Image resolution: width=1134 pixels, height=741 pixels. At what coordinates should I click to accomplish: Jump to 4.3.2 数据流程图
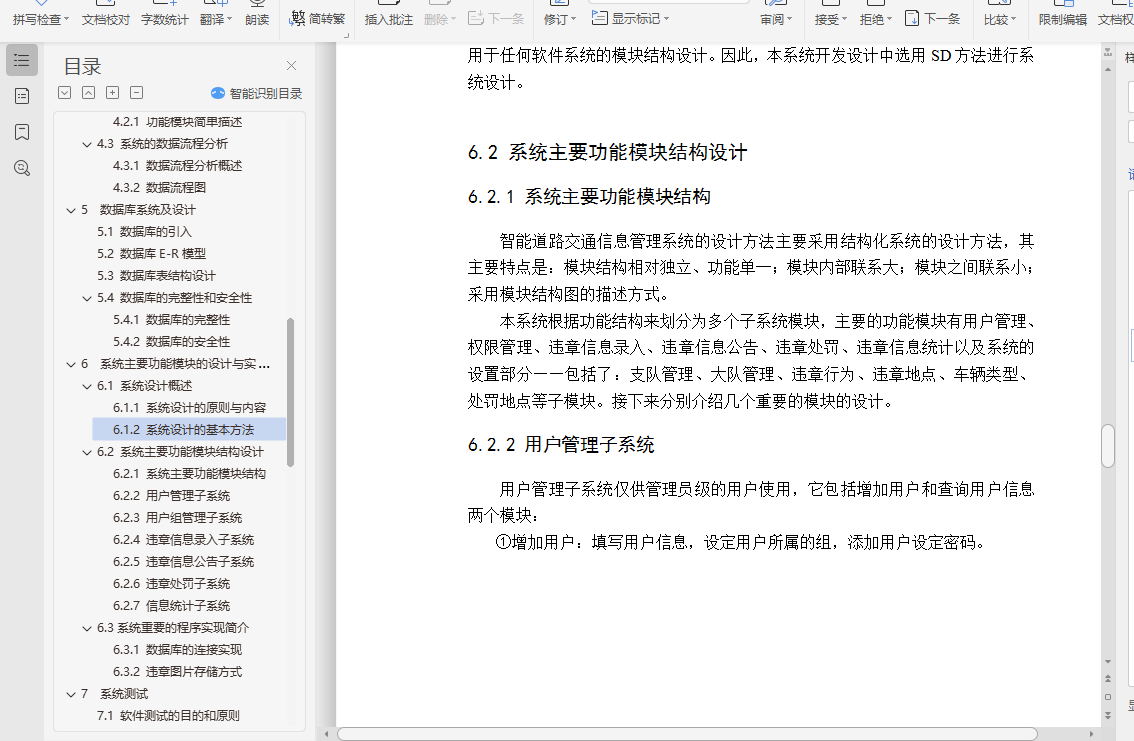(159, 187)
